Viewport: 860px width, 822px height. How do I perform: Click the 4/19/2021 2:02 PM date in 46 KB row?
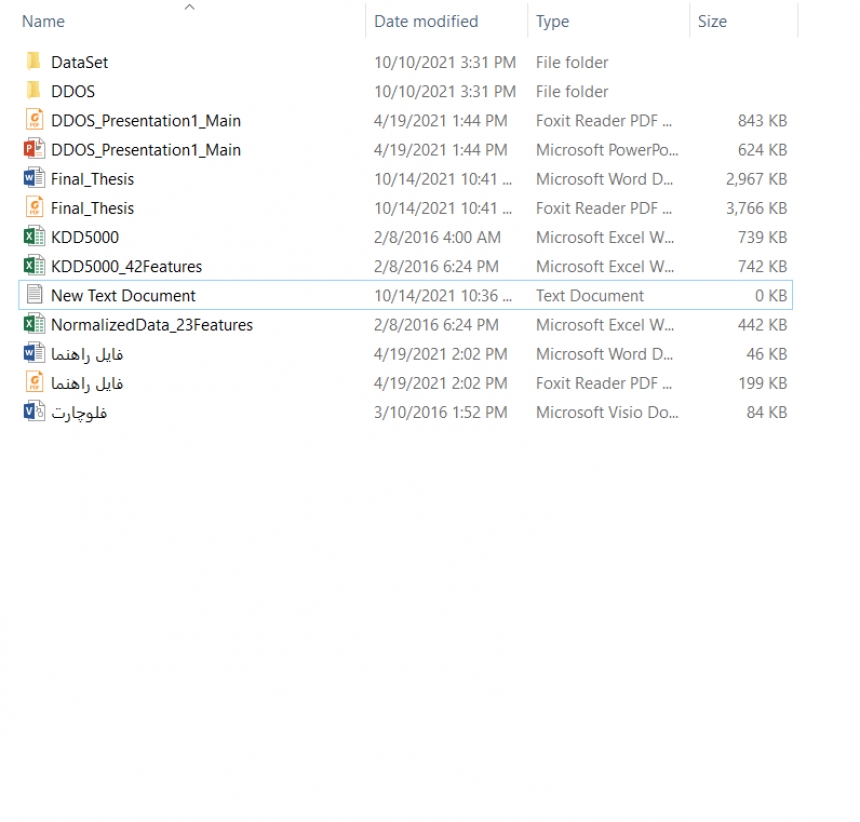pyautogui.click(x=440, y=354)
